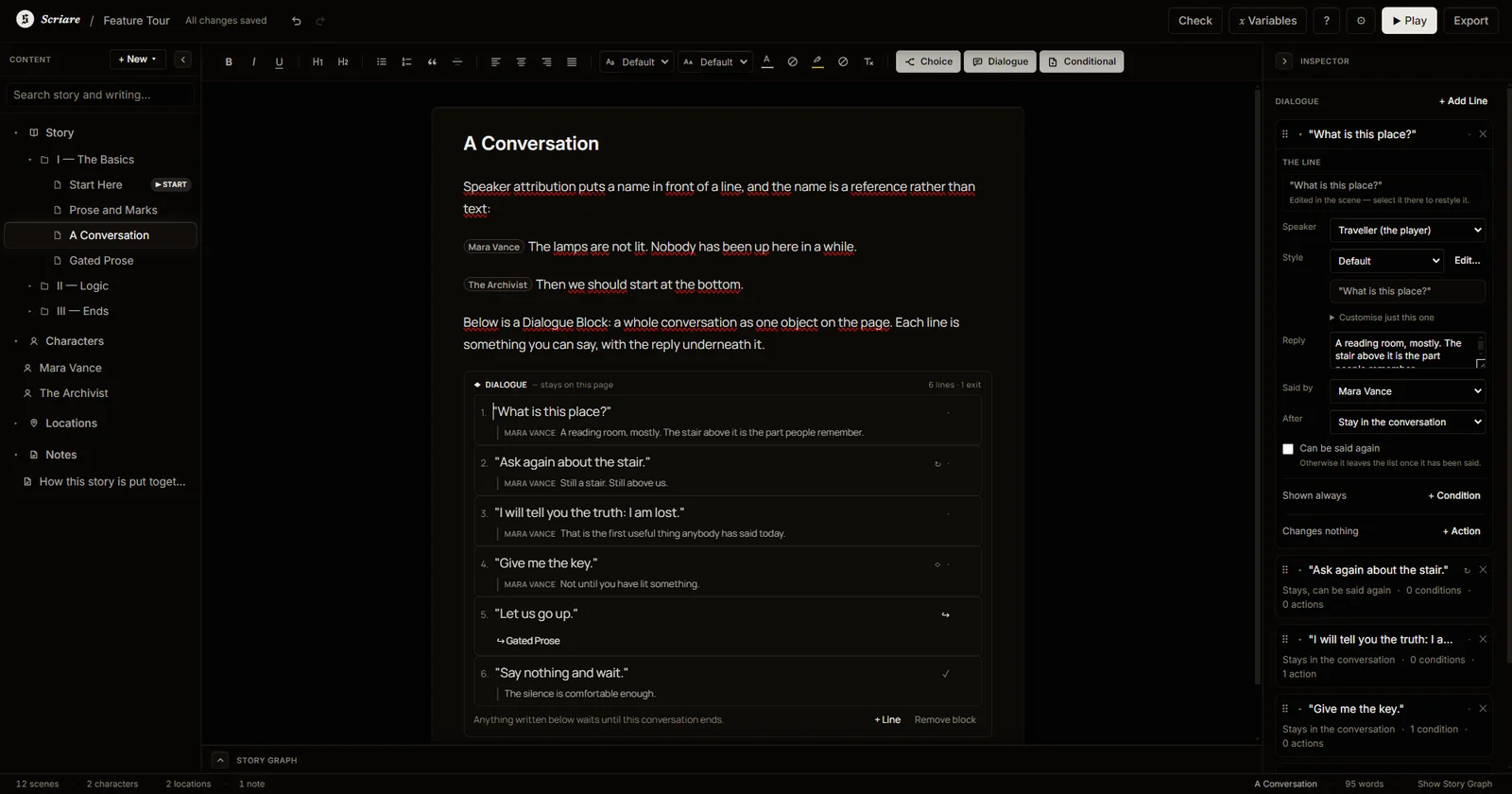Open the font family Default dropdown
This screenshot has height=794, width=1512.
[x=637, y=61]
